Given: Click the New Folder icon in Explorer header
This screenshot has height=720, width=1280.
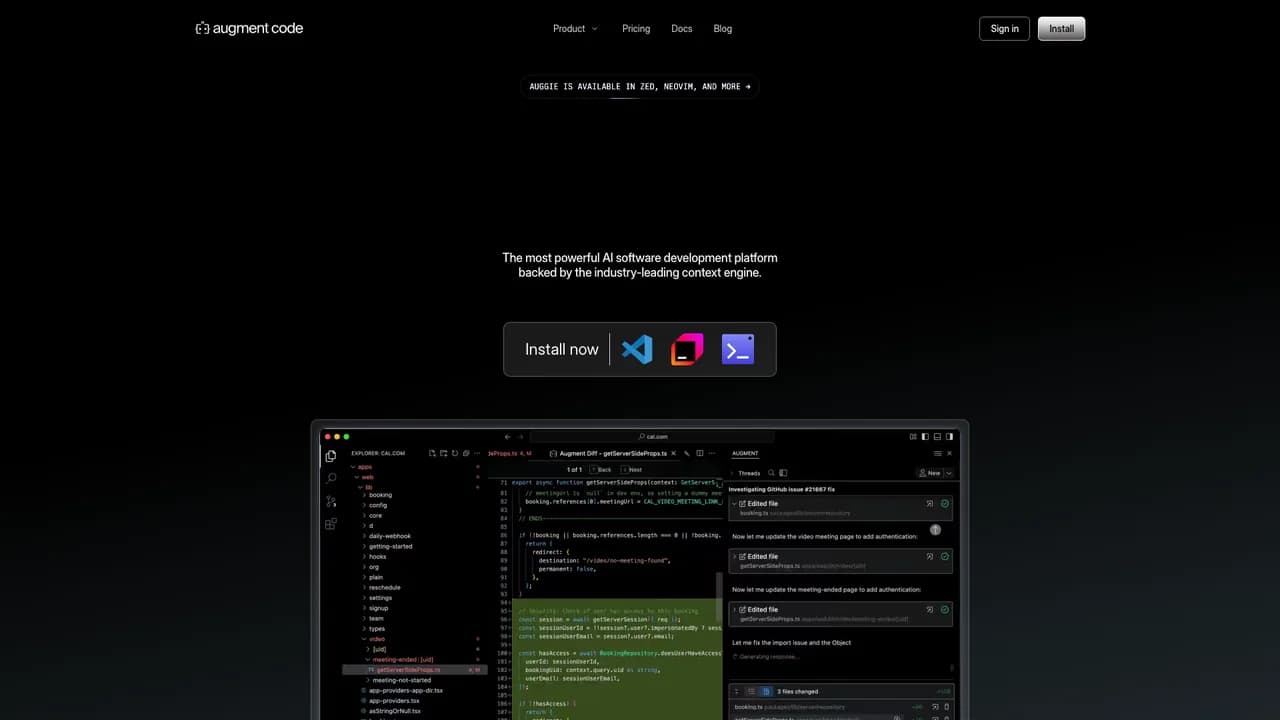Looking at the screenshot, I should coord(443,453).
